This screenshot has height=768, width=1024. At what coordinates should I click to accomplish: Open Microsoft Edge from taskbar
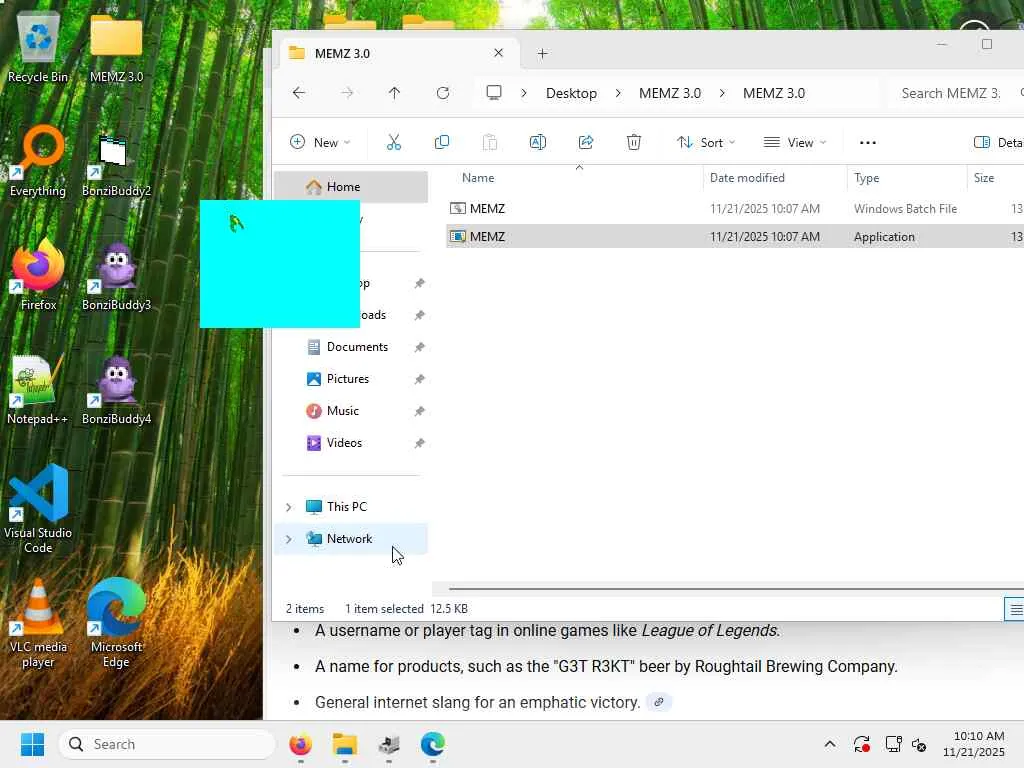pos(432,744)
